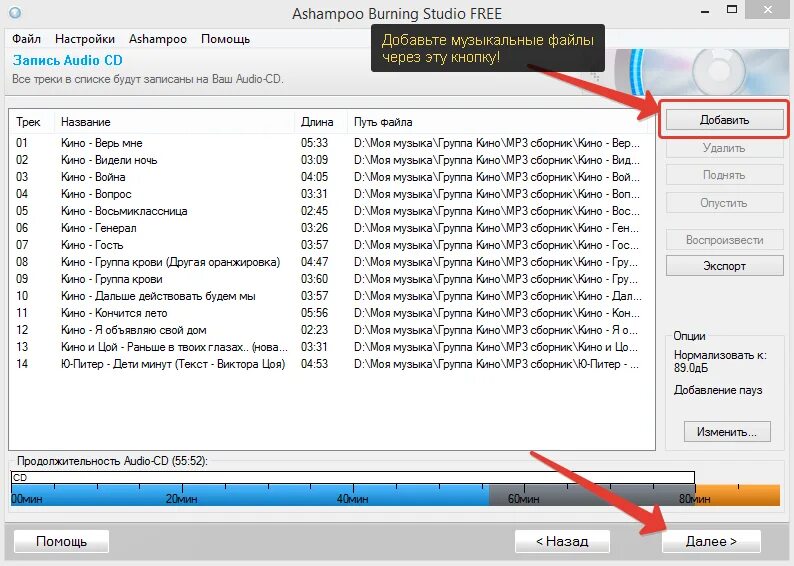This screenshot has width=794, height=566.
Task: Click the Продолжительность Audio-CD (55:52) label
Action: click(112, 461)
